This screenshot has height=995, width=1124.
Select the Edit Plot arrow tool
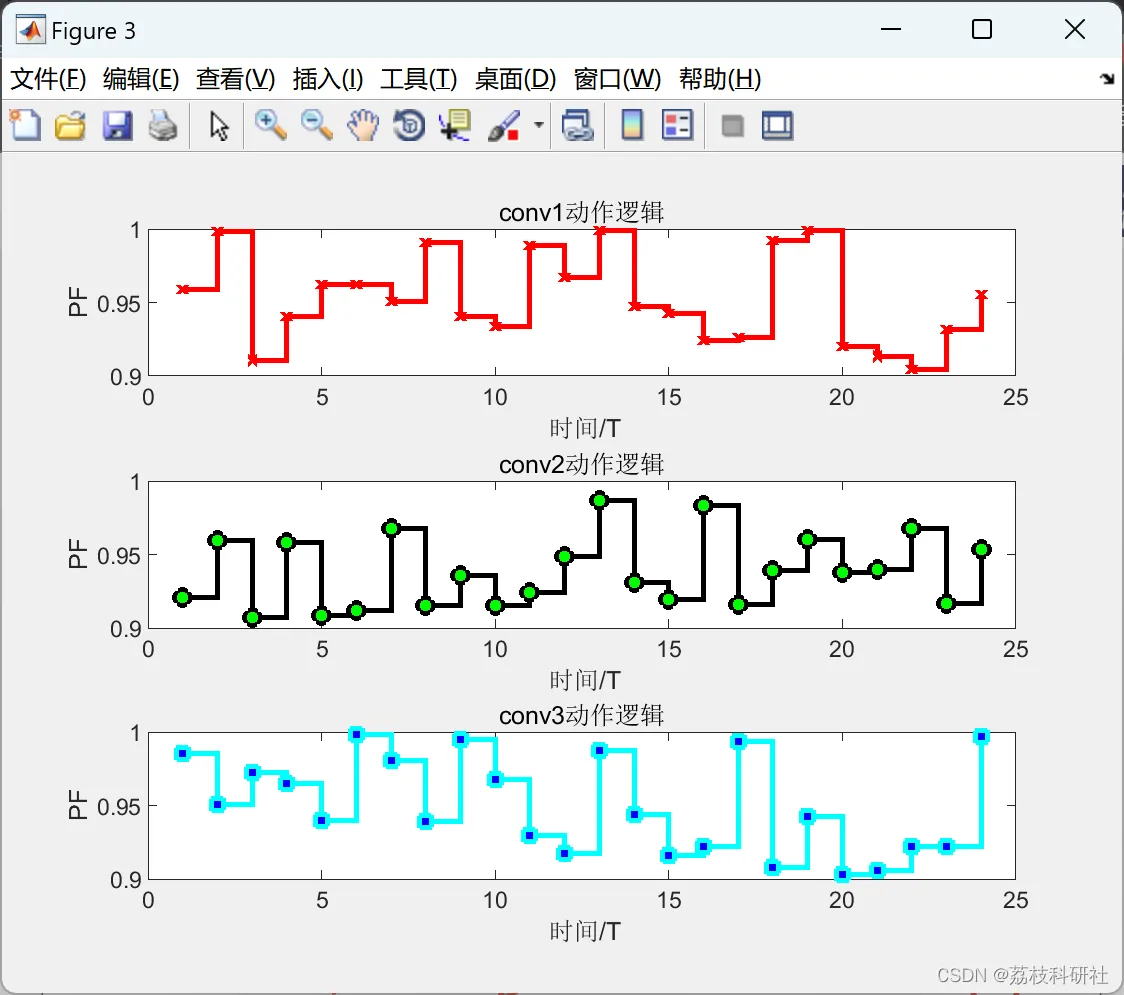pos(219,125)
